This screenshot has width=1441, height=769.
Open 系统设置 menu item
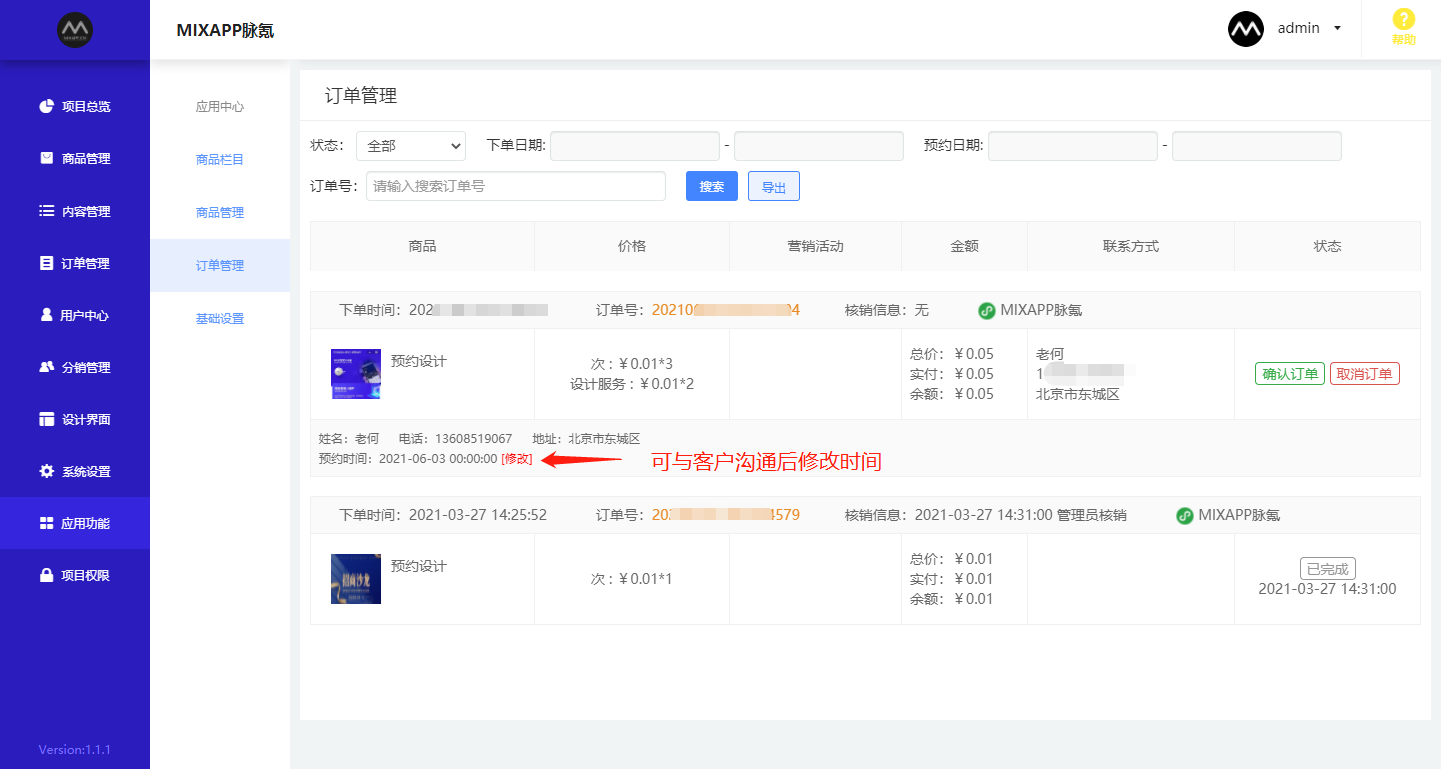86,471
